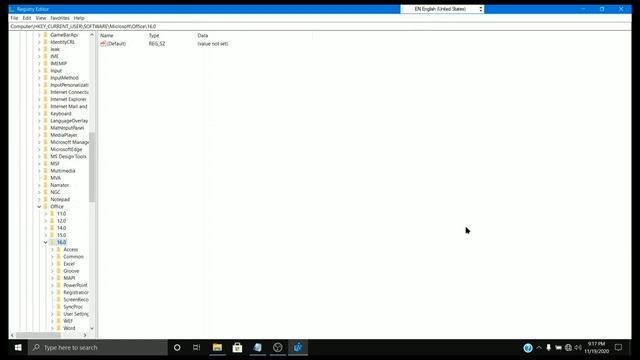Select the Notepad folder icon
The height and width of the screenshot is (360, 640).
(x=46, y=199)
